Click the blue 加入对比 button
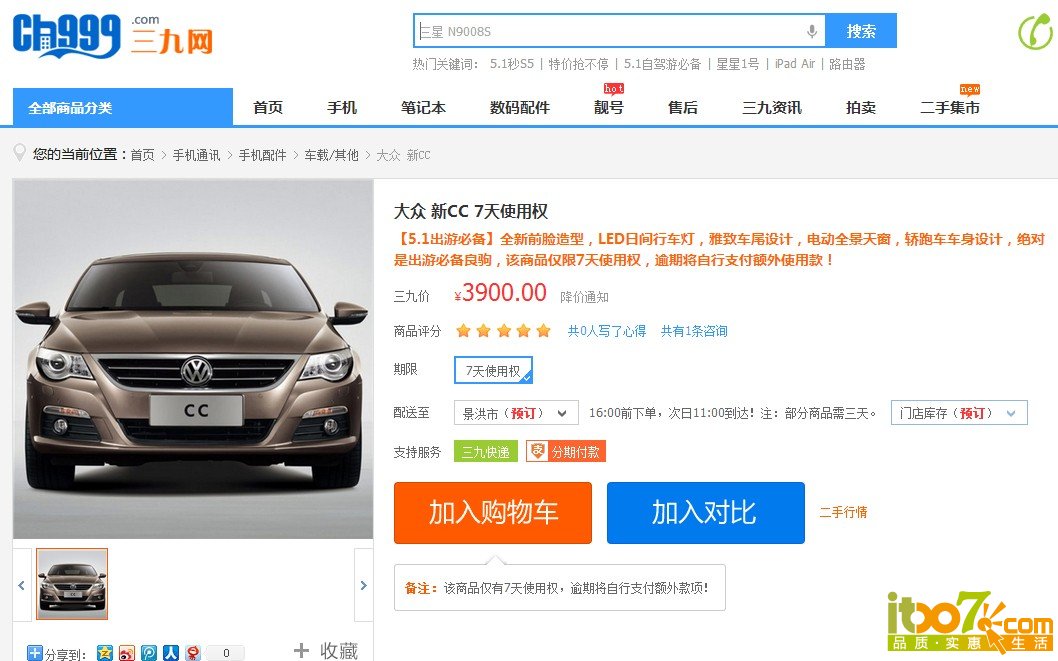The width and height of the screenshot is (1058, 661). click(x=706, y=513)
